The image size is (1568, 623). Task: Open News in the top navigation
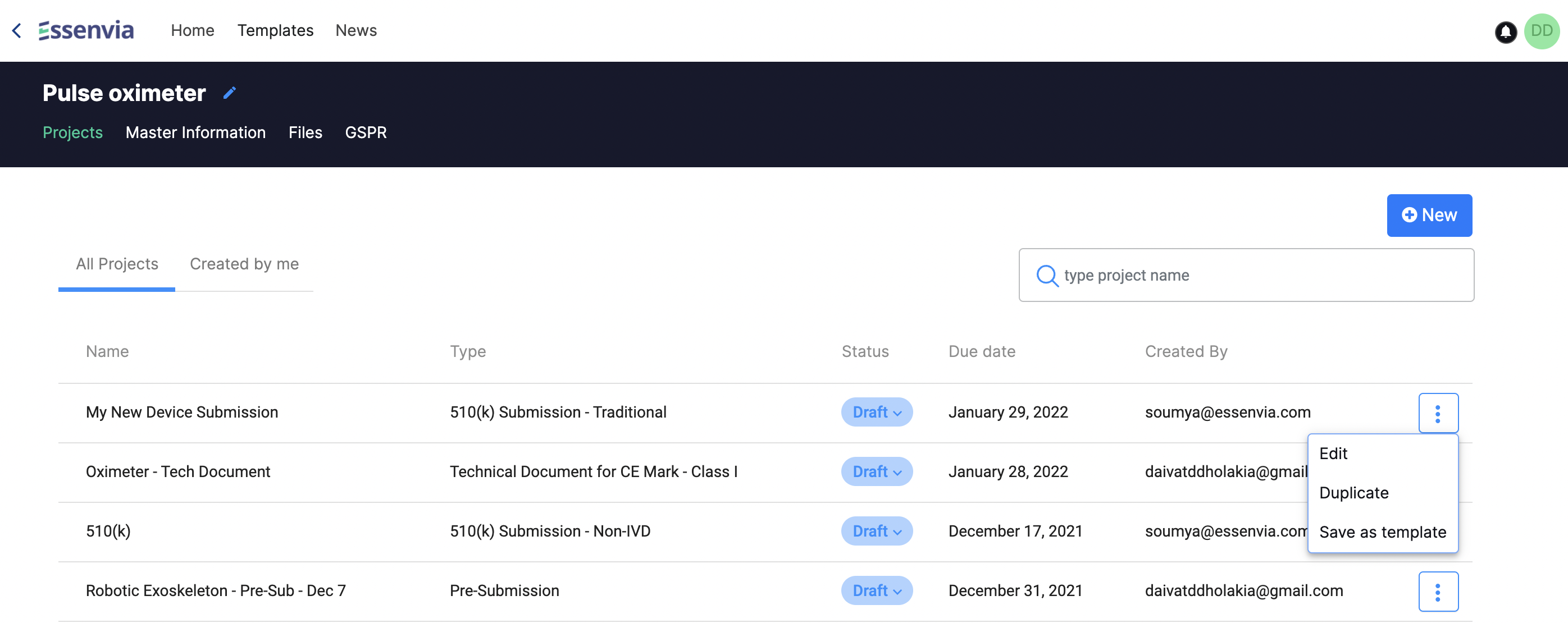click(x=356, y=30)
